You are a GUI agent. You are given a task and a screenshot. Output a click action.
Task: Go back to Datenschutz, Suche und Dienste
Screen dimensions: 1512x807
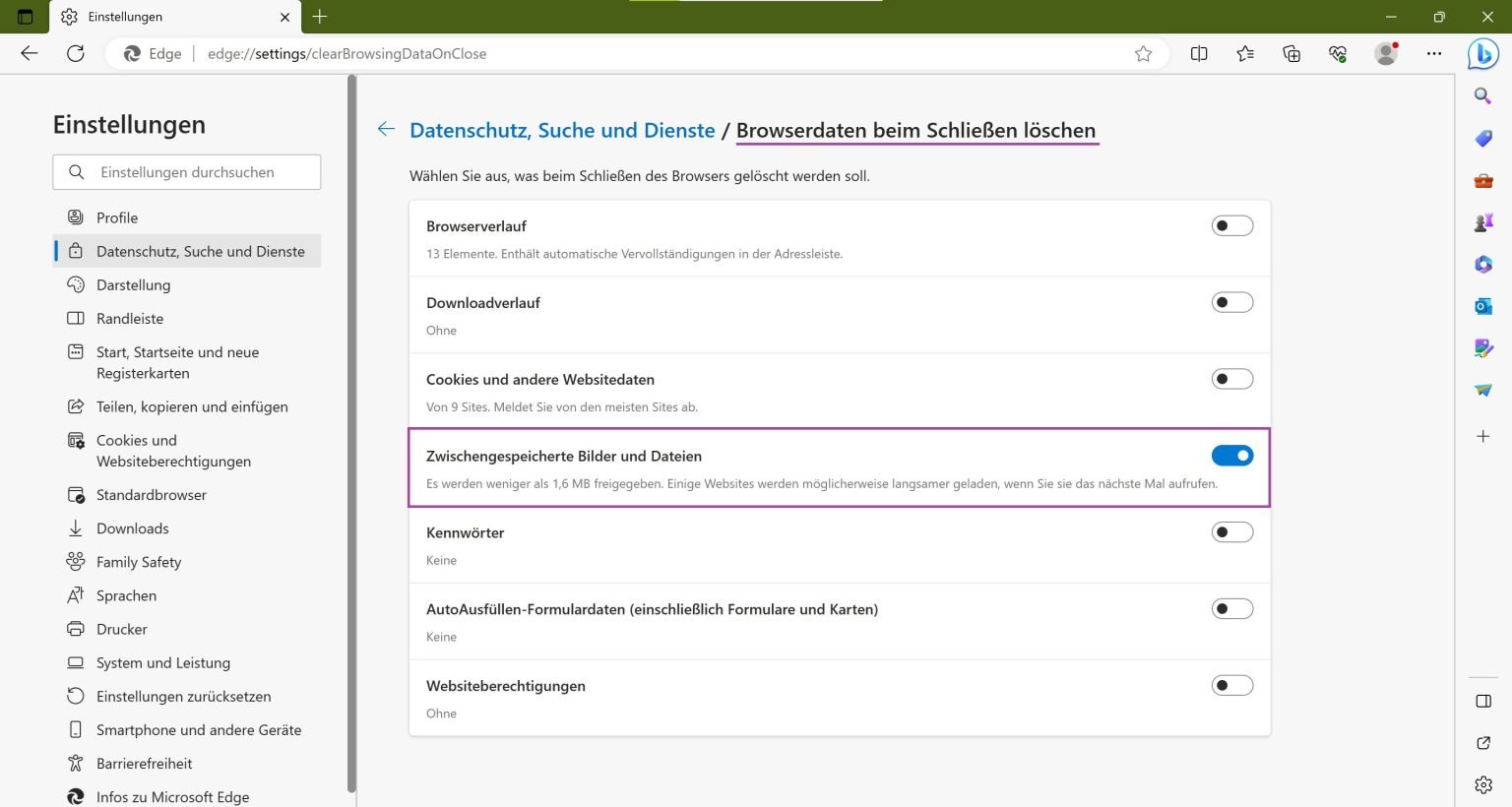pyautogui.click(x=562, y=129)
